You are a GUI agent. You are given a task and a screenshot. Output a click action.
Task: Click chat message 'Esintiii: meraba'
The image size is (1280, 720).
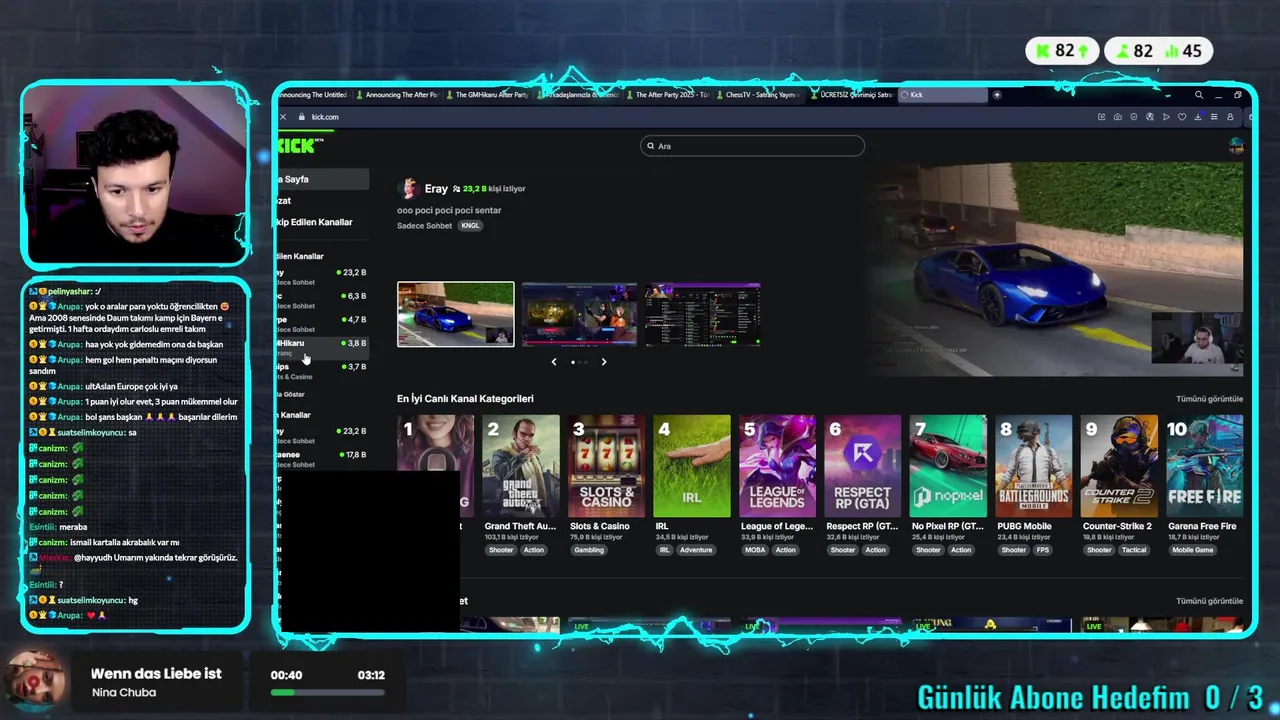click(x=58, y=527)
